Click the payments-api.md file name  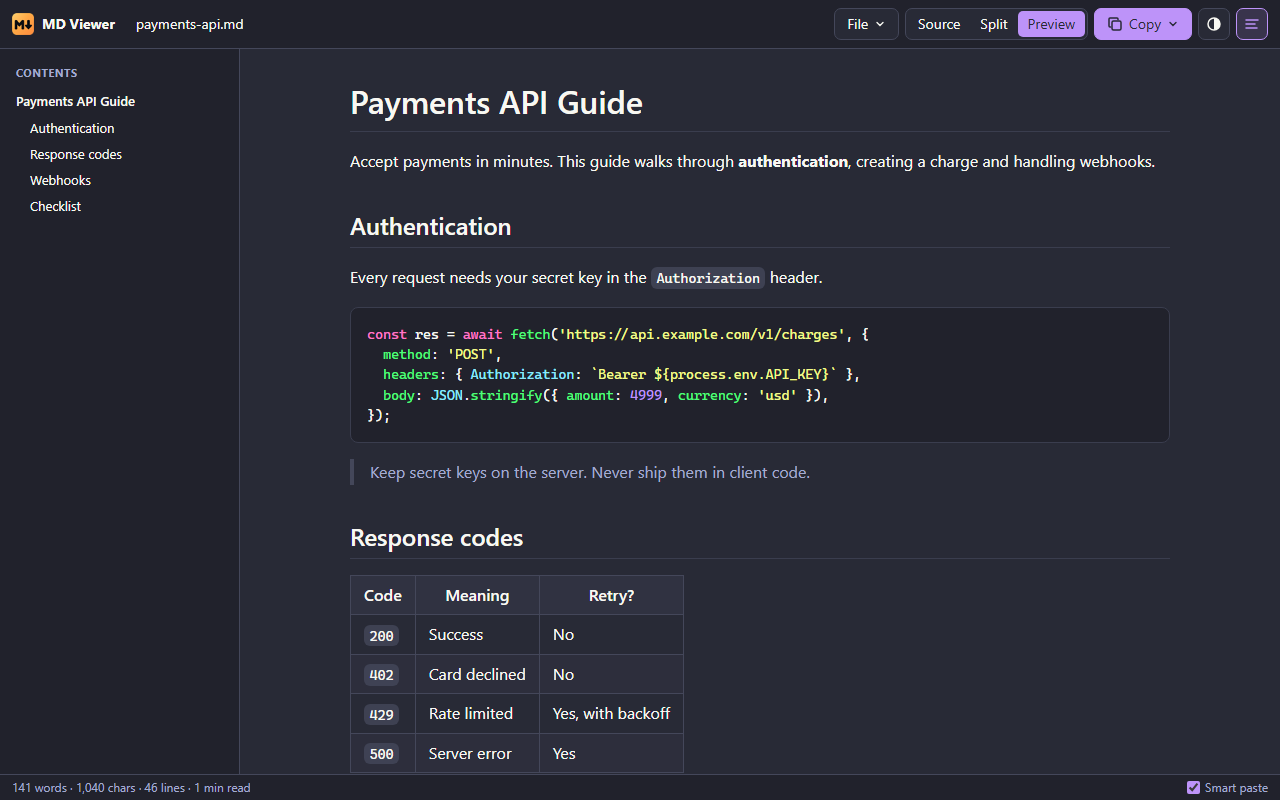pos(190,24)
